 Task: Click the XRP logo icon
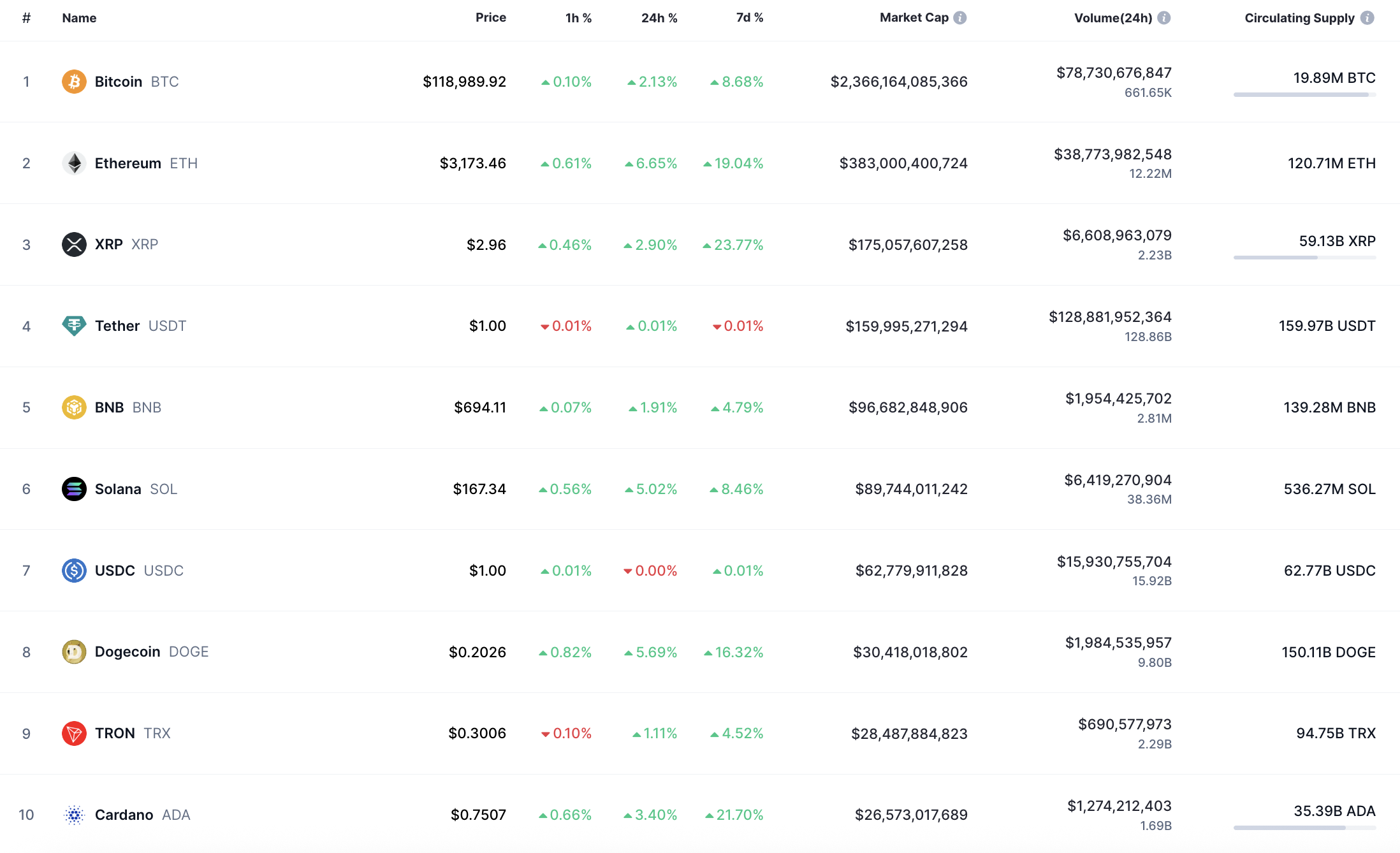74,244
